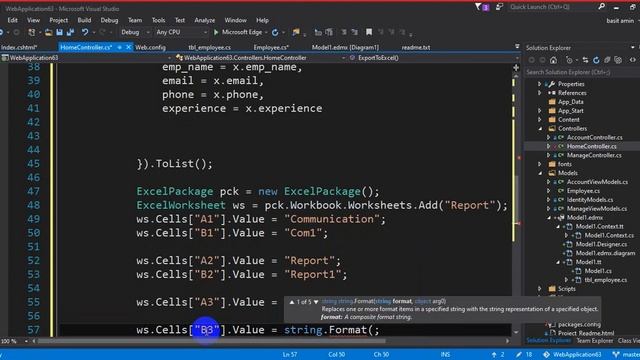Expand the Scripts folder

(x=540, y=289)
